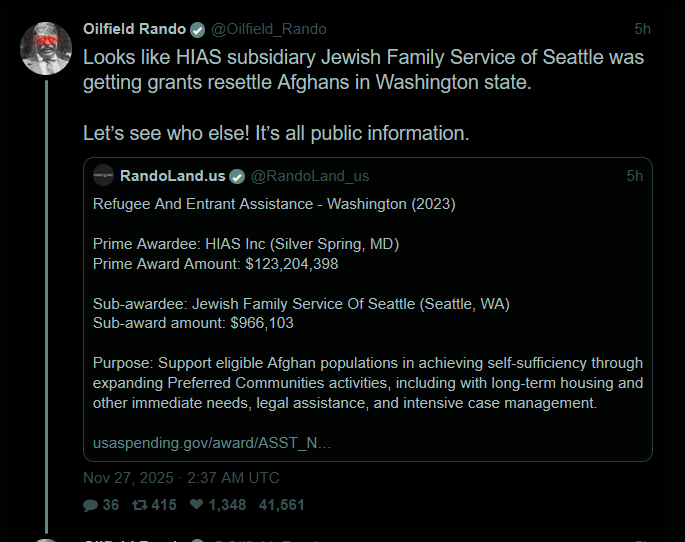Click the Nov 27, 2025 date link
The image size is (685, 542).
(181, 478)
